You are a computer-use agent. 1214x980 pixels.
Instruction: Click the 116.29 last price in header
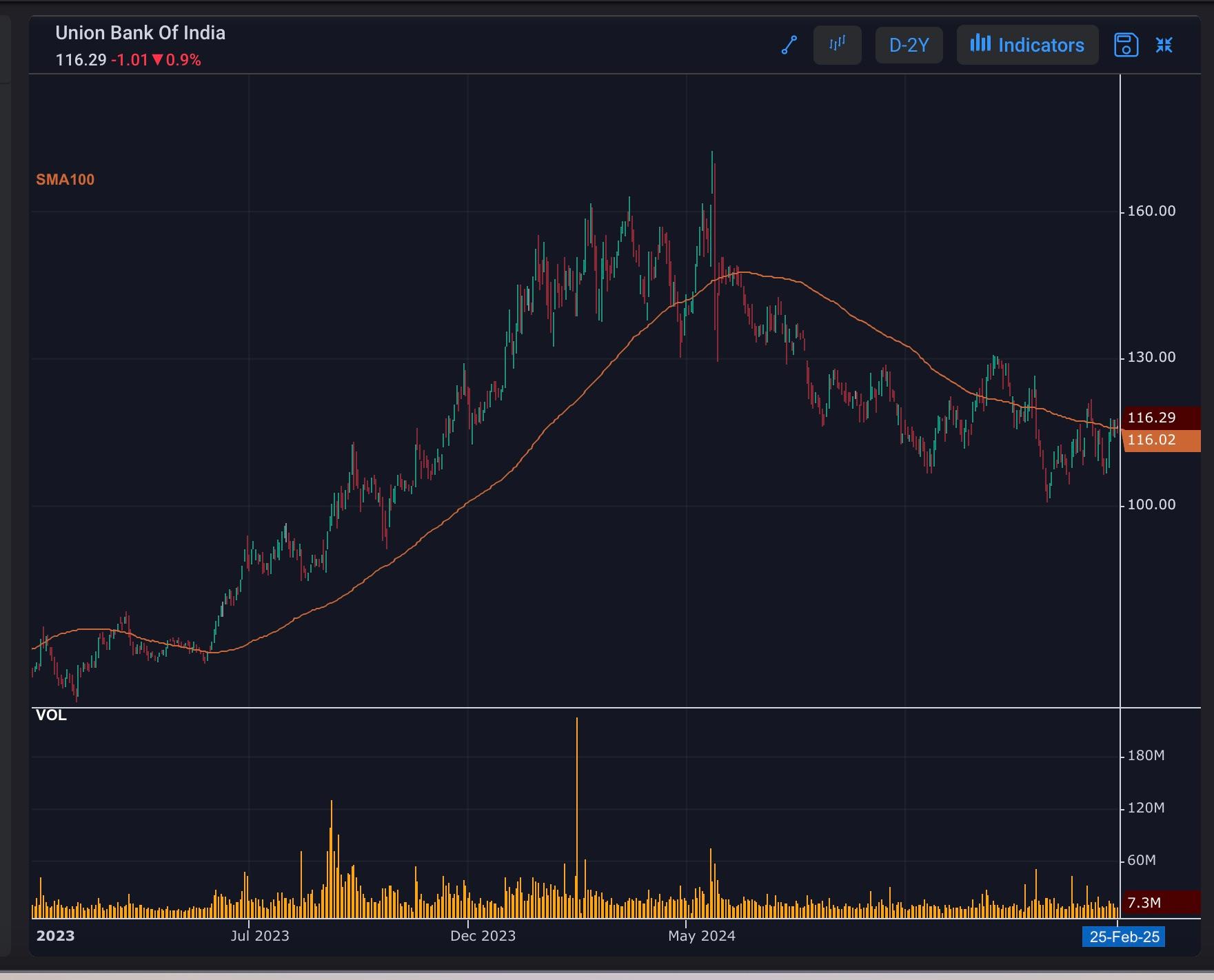point(81,60)
